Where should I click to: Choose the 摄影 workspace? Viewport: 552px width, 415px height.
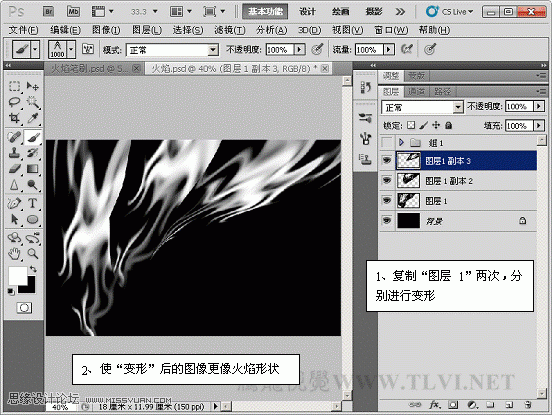(374, 12)
